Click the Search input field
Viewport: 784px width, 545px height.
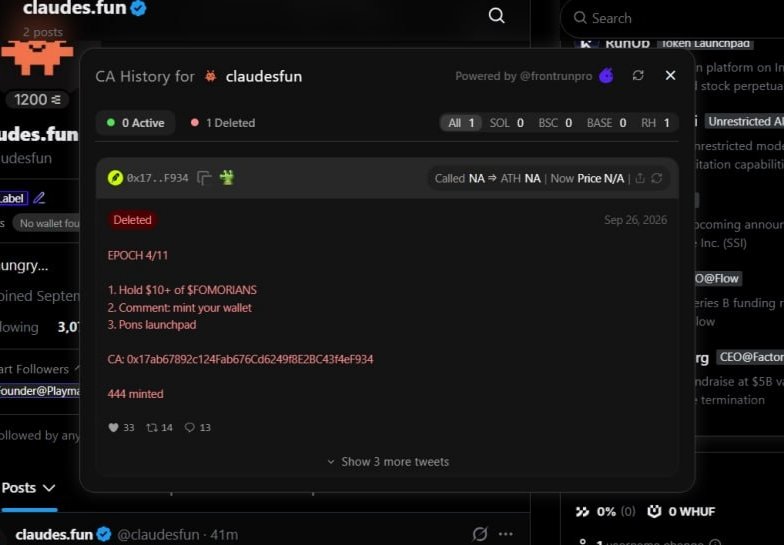[x=672, y=18]
